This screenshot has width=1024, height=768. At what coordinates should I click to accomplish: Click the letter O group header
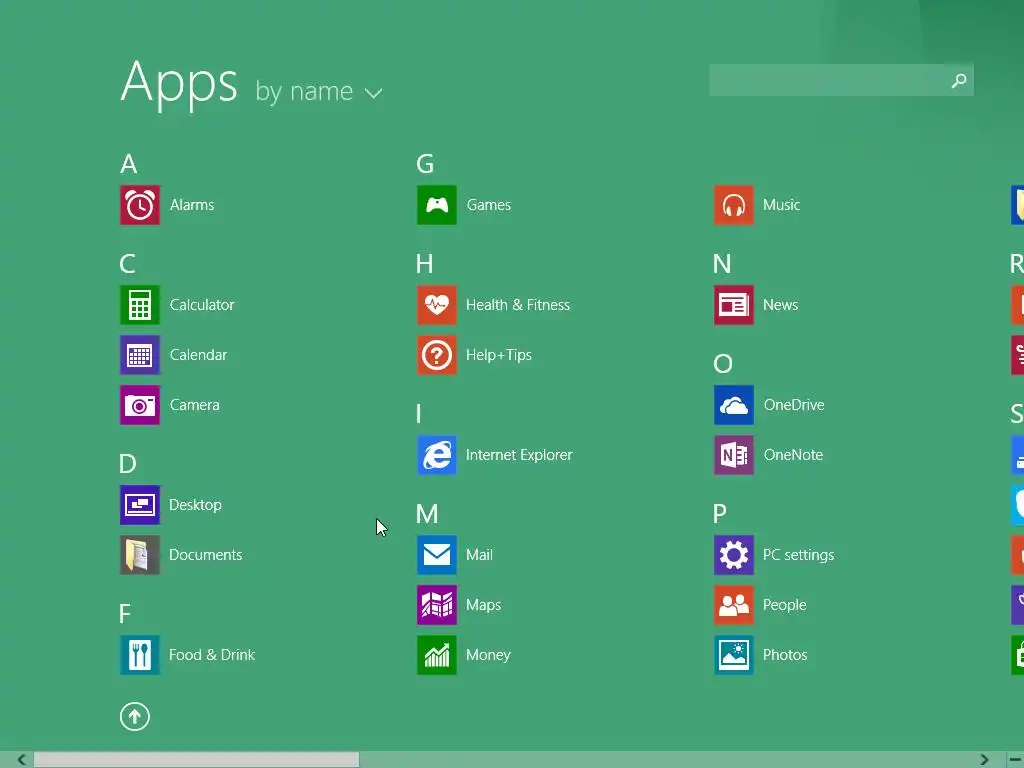click(723, 364)
